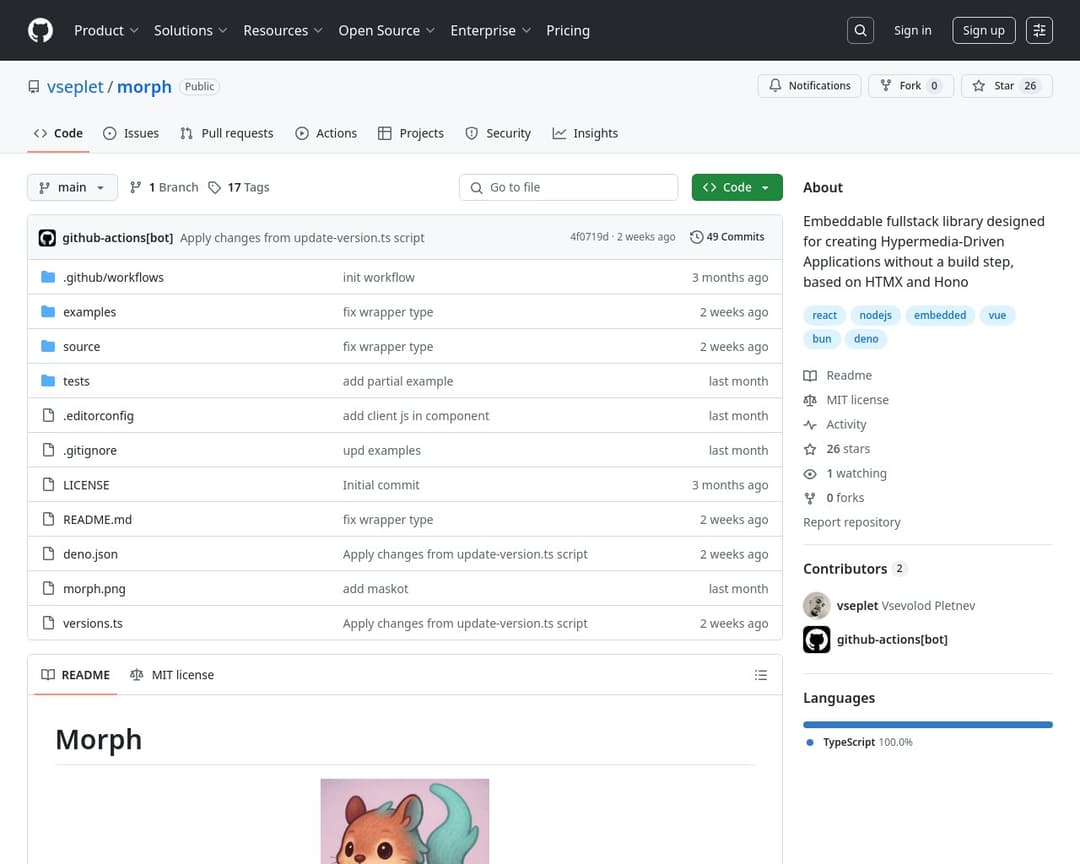
Task: Go to the Pricing page
Action: (568, 30)
